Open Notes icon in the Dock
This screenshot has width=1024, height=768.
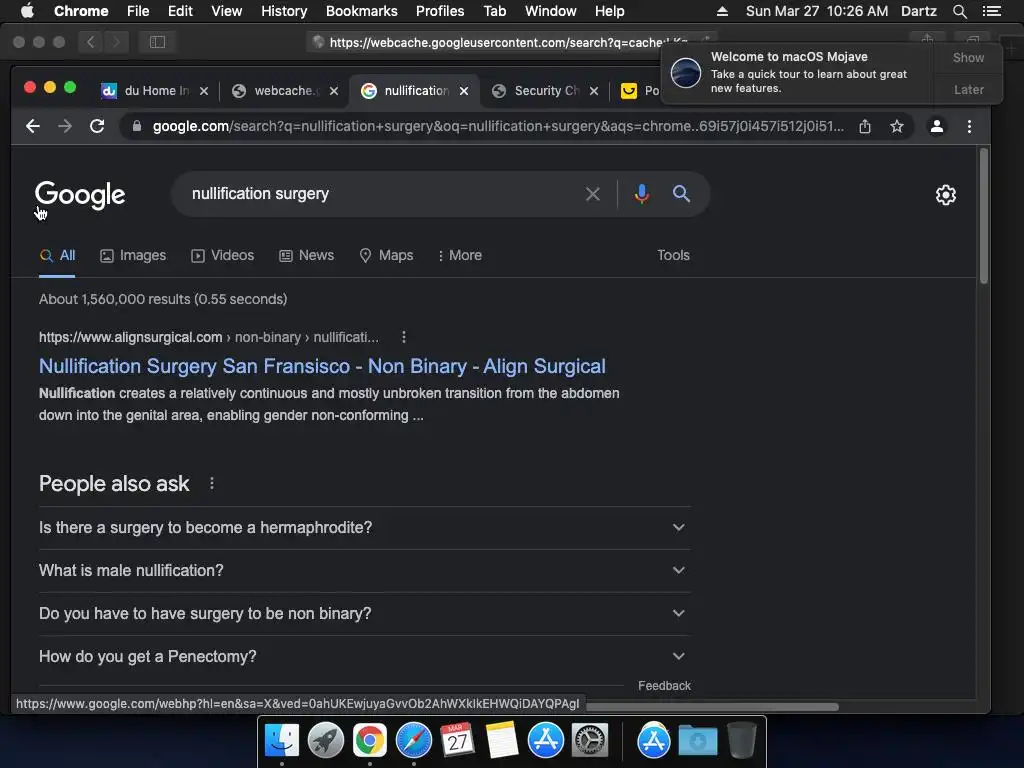pyautogui.click(x=502, y=741)
